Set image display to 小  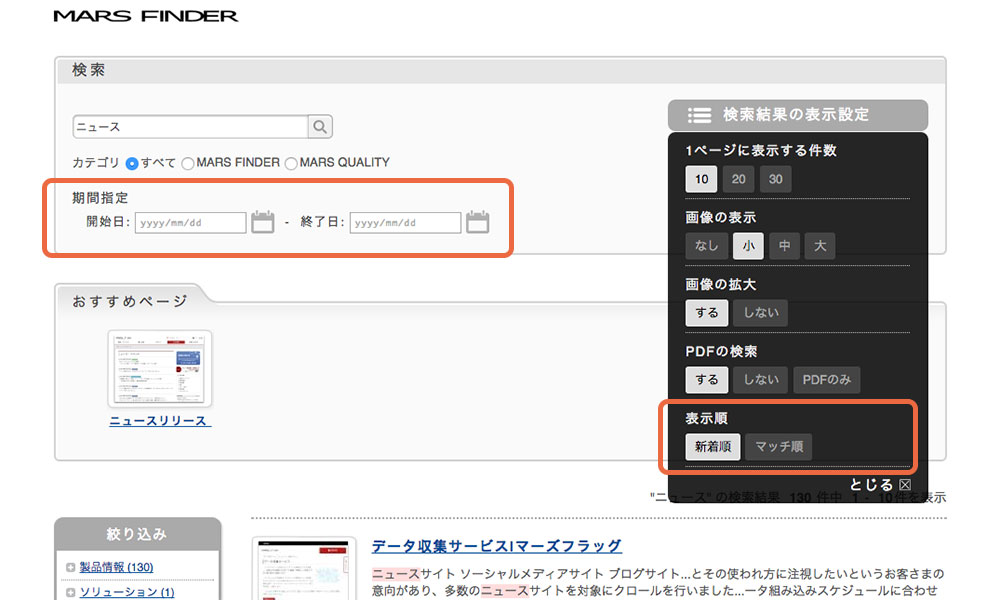tap(748, 246)
